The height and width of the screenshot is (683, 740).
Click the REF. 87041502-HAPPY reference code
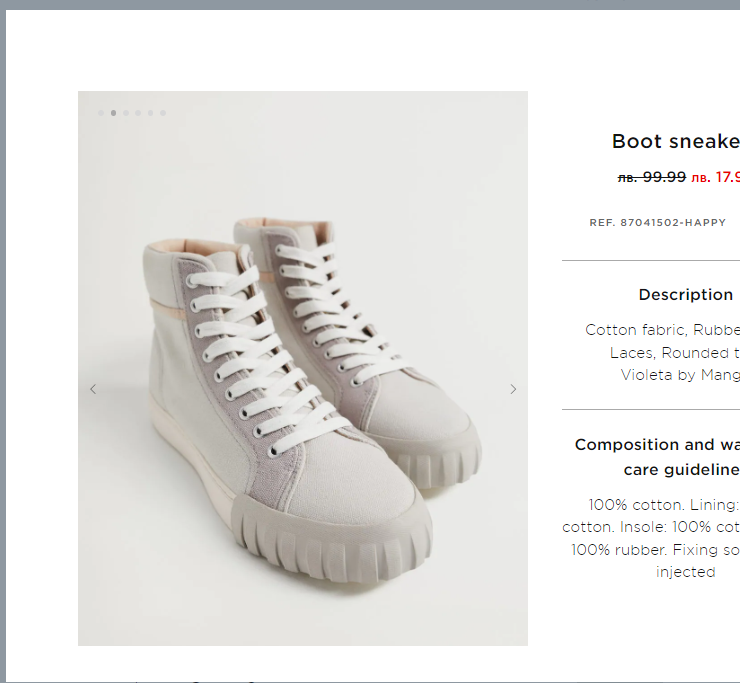(657, 222)
